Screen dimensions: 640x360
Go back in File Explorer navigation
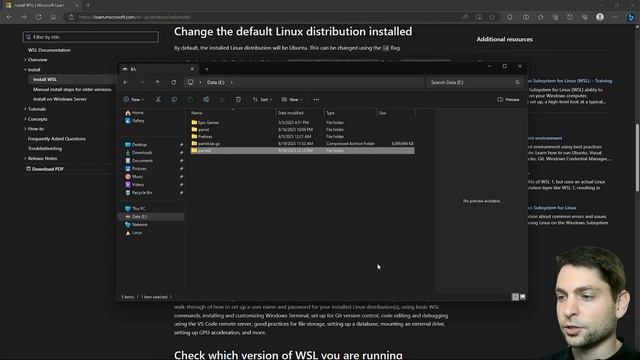tap(126, 82)
